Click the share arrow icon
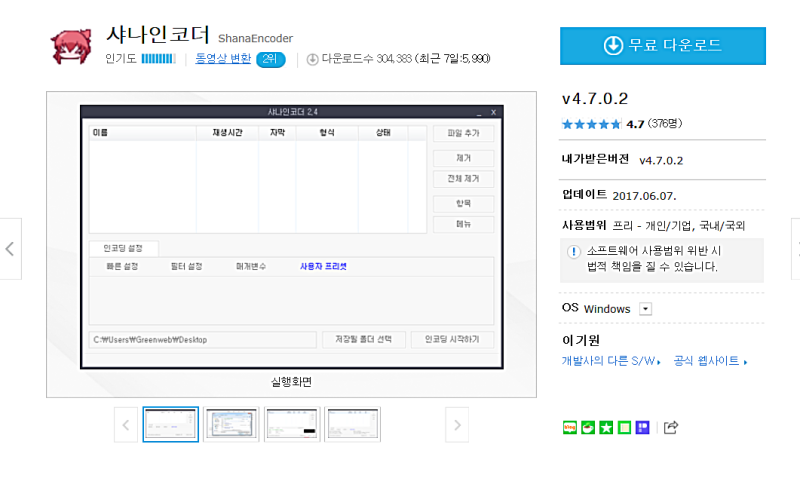This screenshot has height=484, width=800. [671, 427]
